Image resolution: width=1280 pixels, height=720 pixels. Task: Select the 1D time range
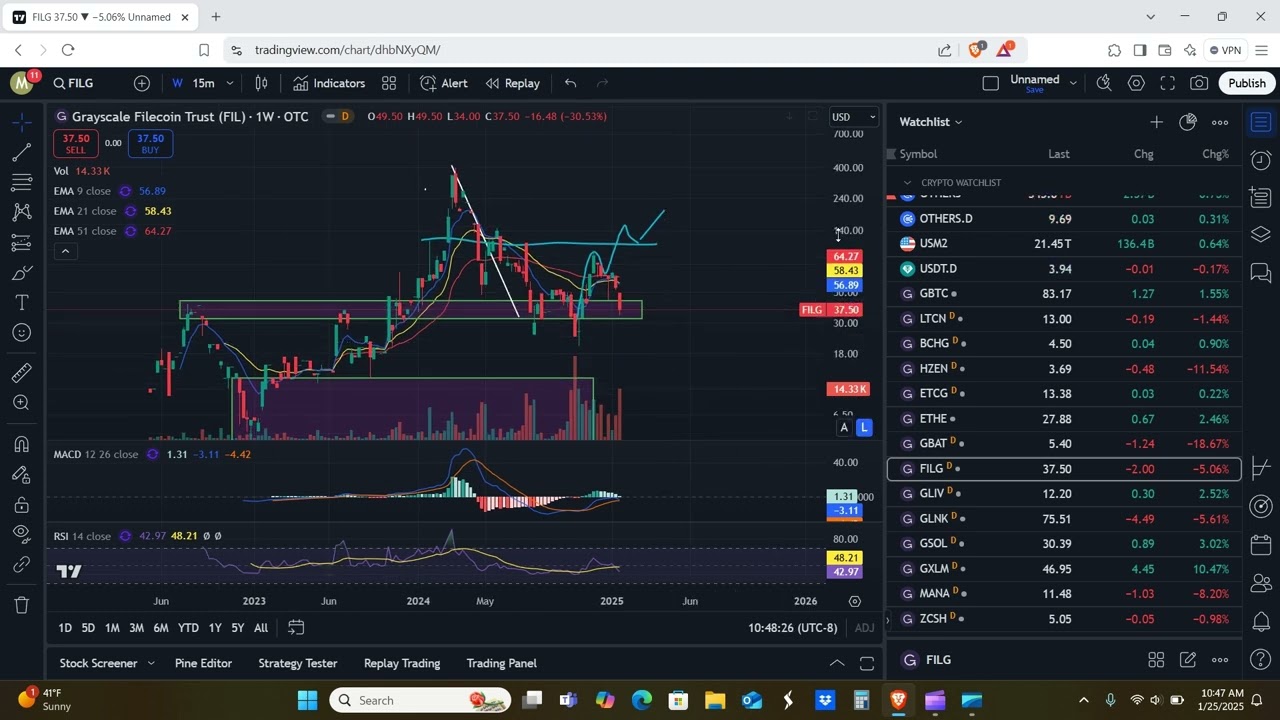[65, 628]
